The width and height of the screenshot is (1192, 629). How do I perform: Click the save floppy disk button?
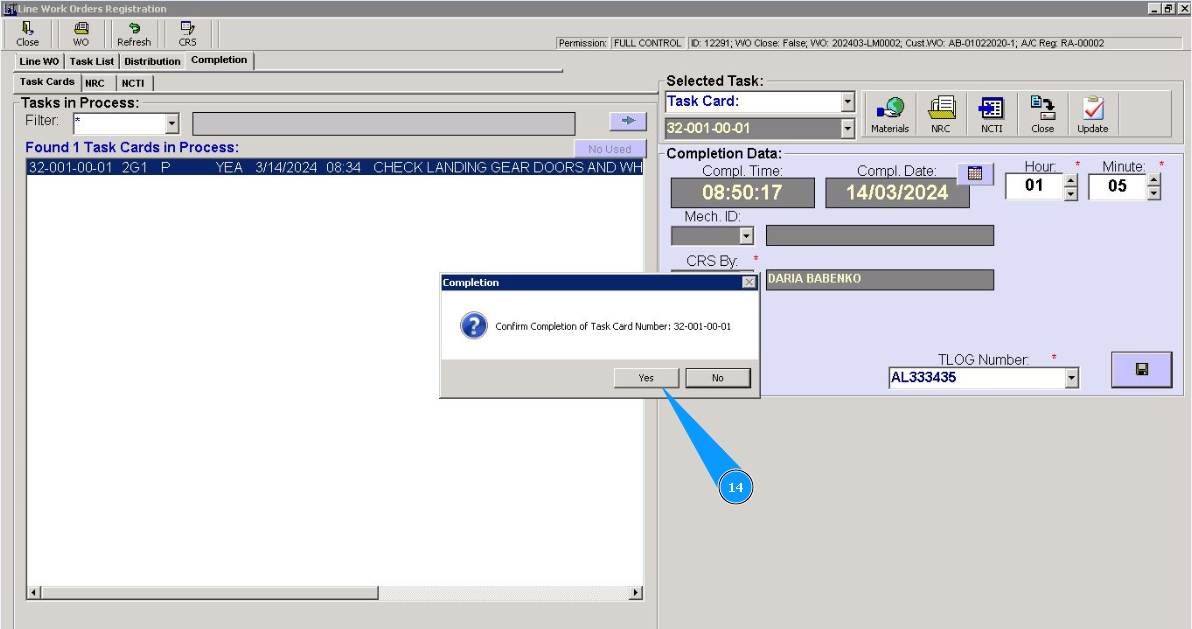click(x=1141, y=369)
